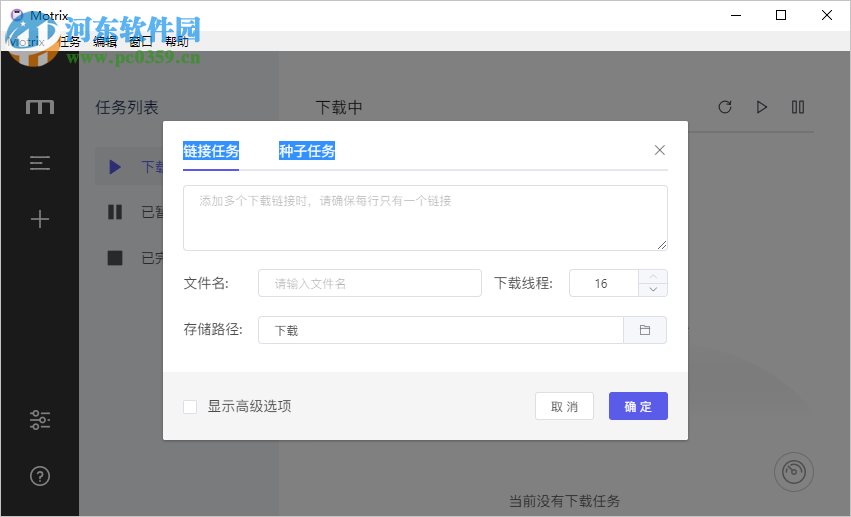This screenshot has width=851, height=517.
Task: Click the Motrix logo in the sidebar
Action: point(40,107)
